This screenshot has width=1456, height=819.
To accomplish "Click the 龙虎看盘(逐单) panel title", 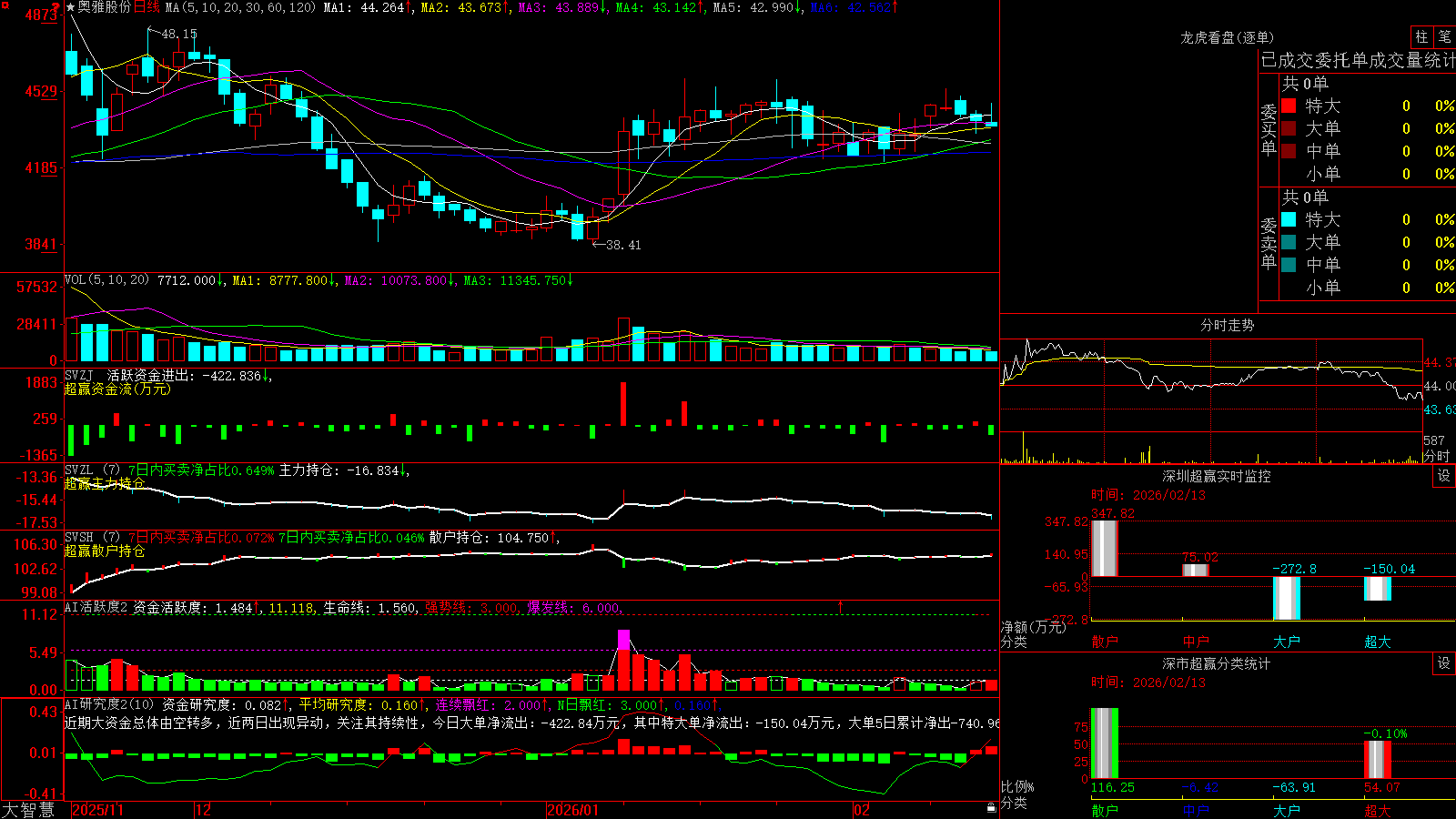I will tap(1227, 37).
